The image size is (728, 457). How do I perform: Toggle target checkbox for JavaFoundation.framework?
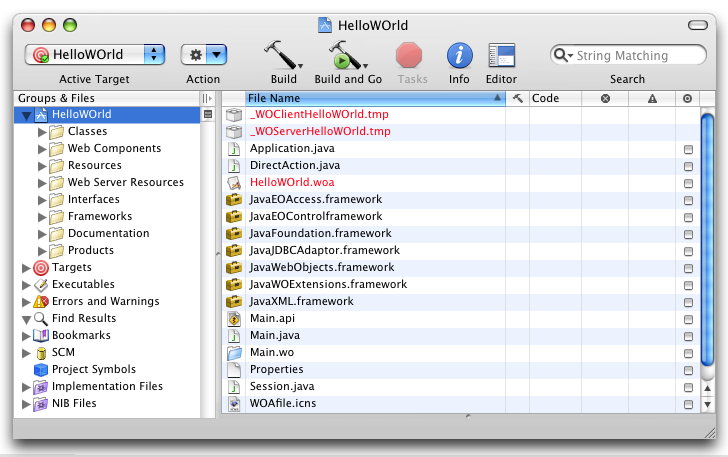coord(688,235)
